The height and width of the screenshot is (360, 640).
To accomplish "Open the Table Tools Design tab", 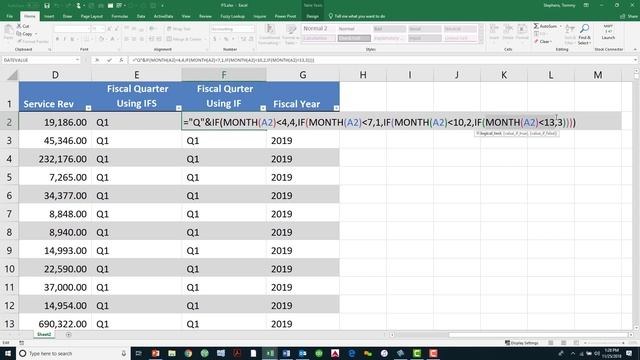I will (x=312, y=16).
